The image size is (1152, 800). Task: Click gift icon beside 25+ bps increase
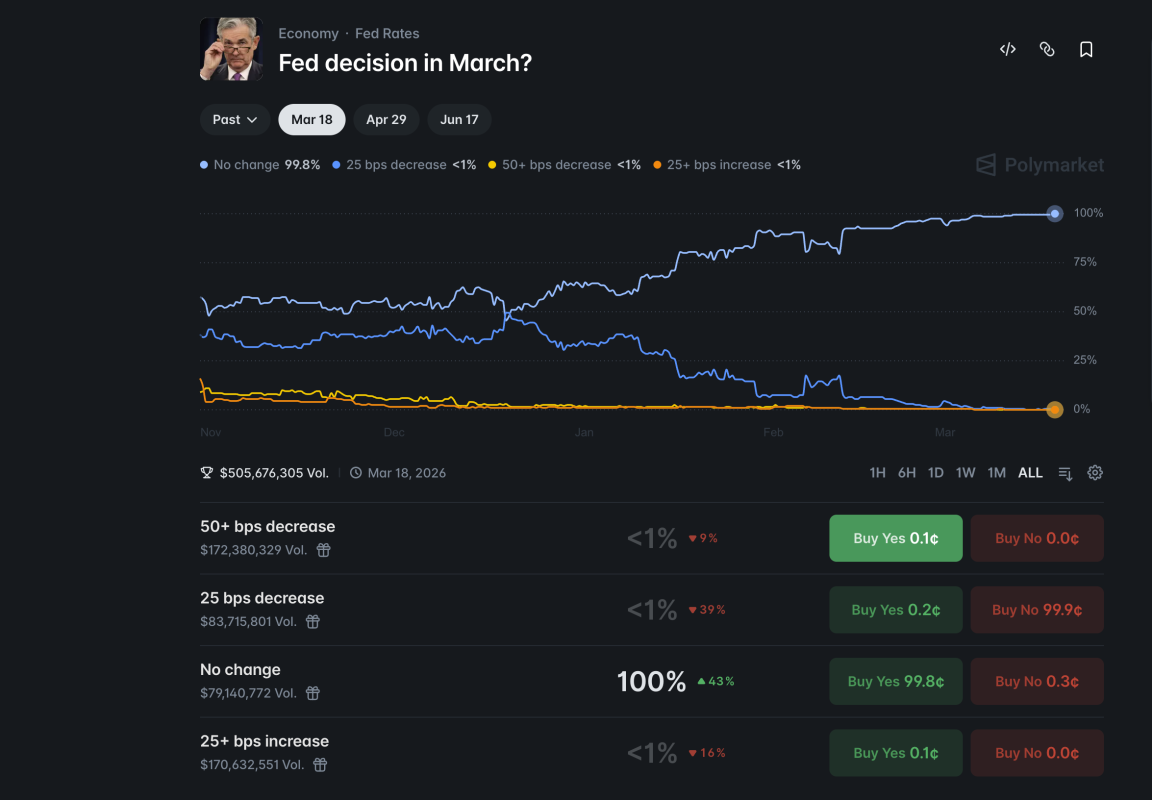(320, 765)
